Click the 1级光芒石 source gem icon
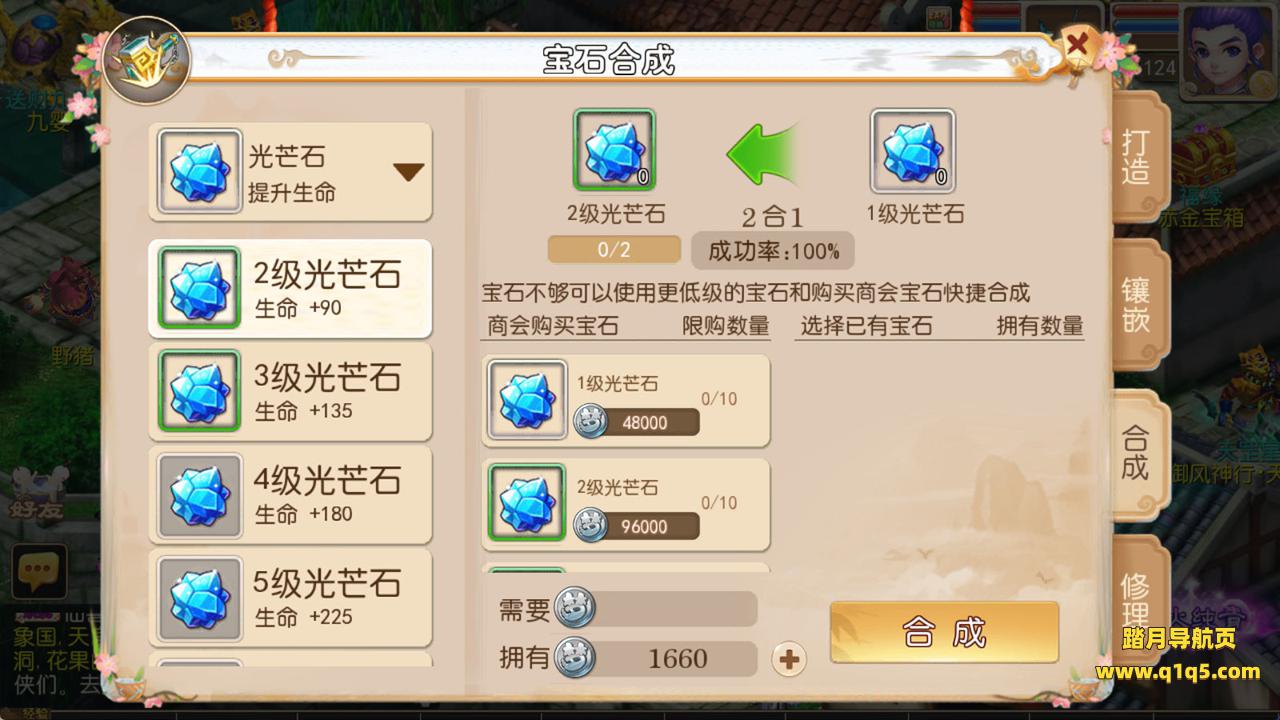Screen dimensions: 1280x720 [x=912, y=150]
